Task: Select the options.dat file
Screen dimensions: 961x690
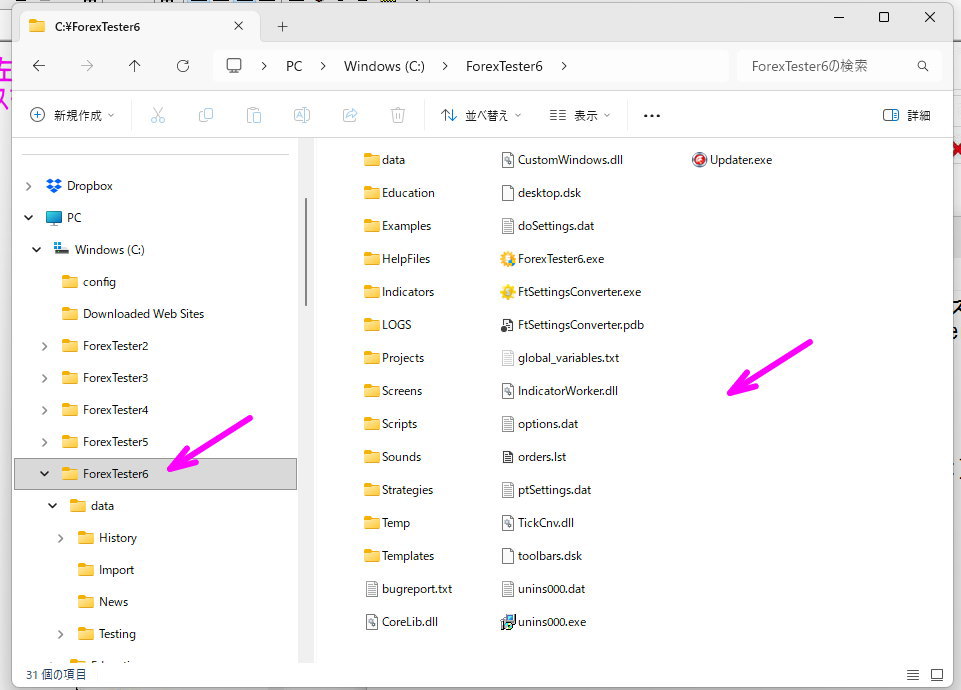Action: coord(540,424)
